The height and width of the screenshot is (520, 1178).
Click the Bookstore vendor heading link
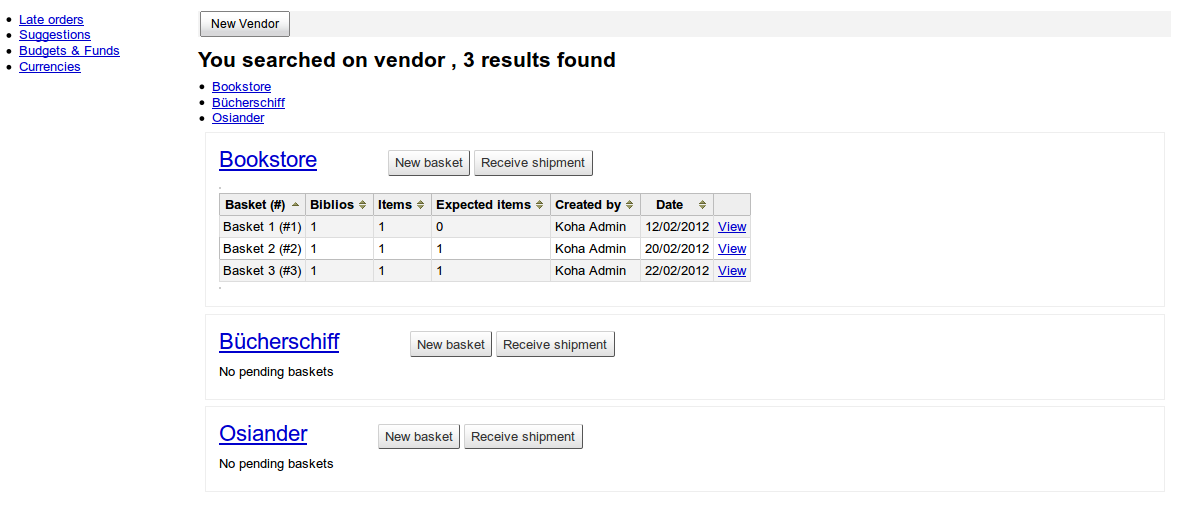268,160
